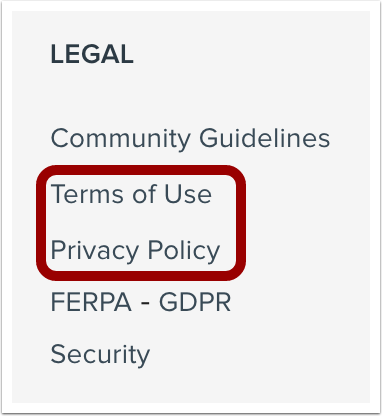Click the word Guidelines in Community Guidelines
Viewport: 382px width, 416px height.
pos(265,138)
